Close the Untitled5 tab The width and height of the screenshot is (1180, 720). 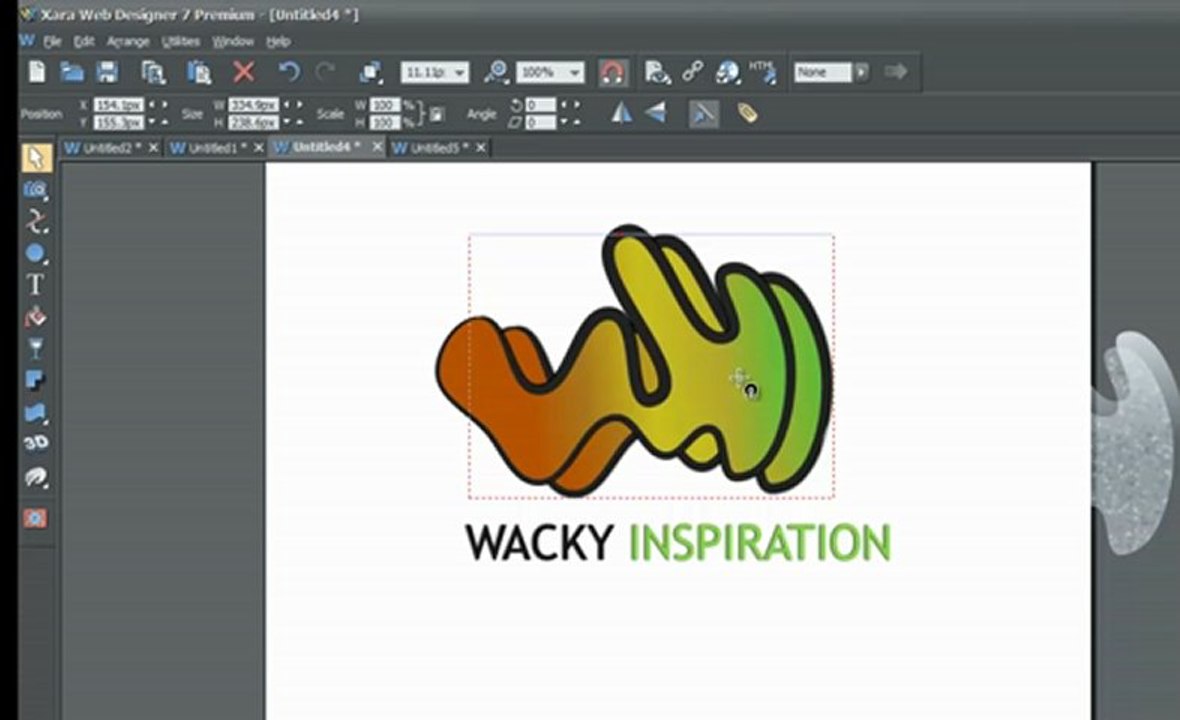click(481, 147)
